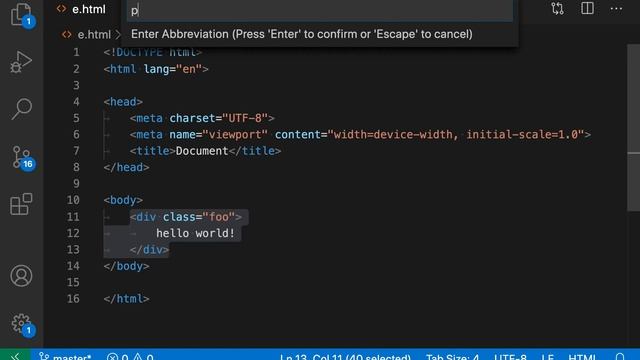The image size is (640, 360).
Task: Open the Manage gear menu
Action: click(x=22, y=325)
